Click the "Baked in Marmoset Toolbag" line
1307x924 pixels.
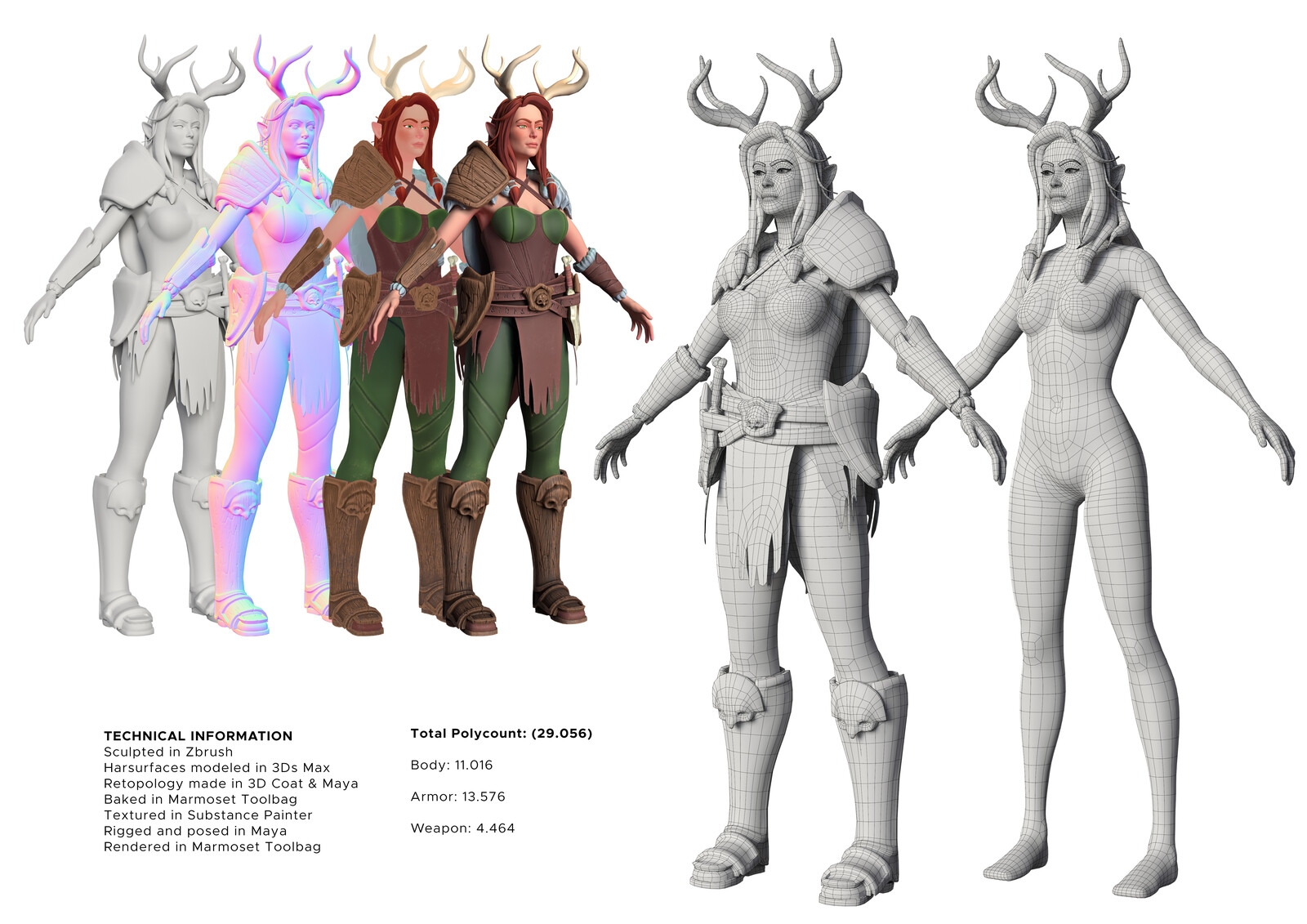click(x=200, y=799)
